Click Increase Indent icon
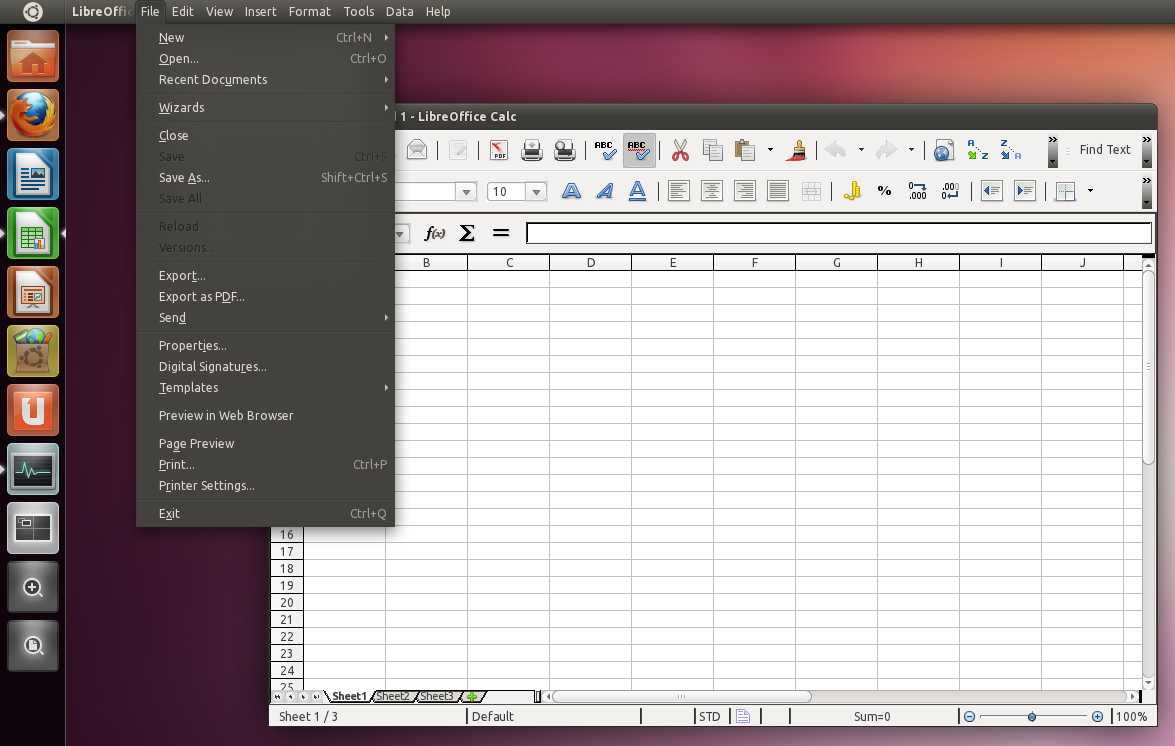1175x746 pixels. pos(1024,192)
